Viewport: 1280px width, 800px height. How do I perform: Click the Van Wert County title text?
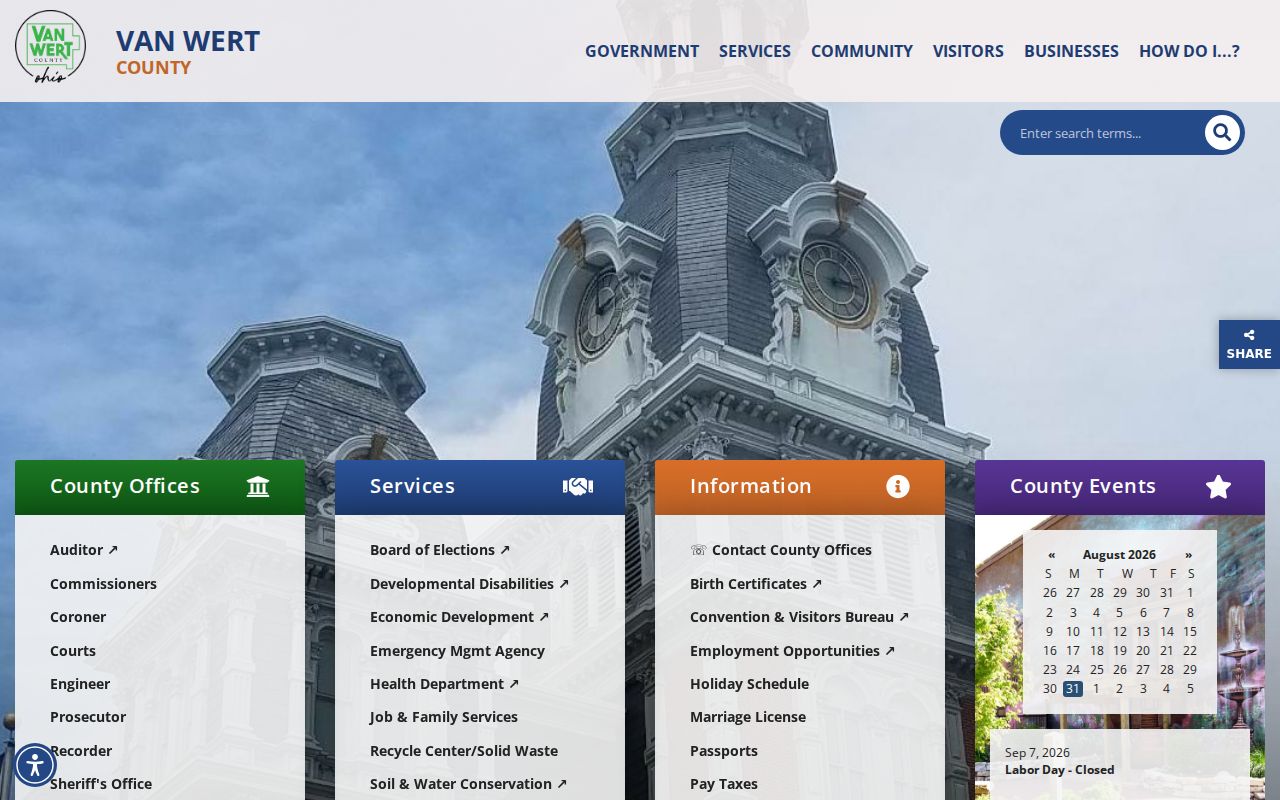tap(188, 51)
